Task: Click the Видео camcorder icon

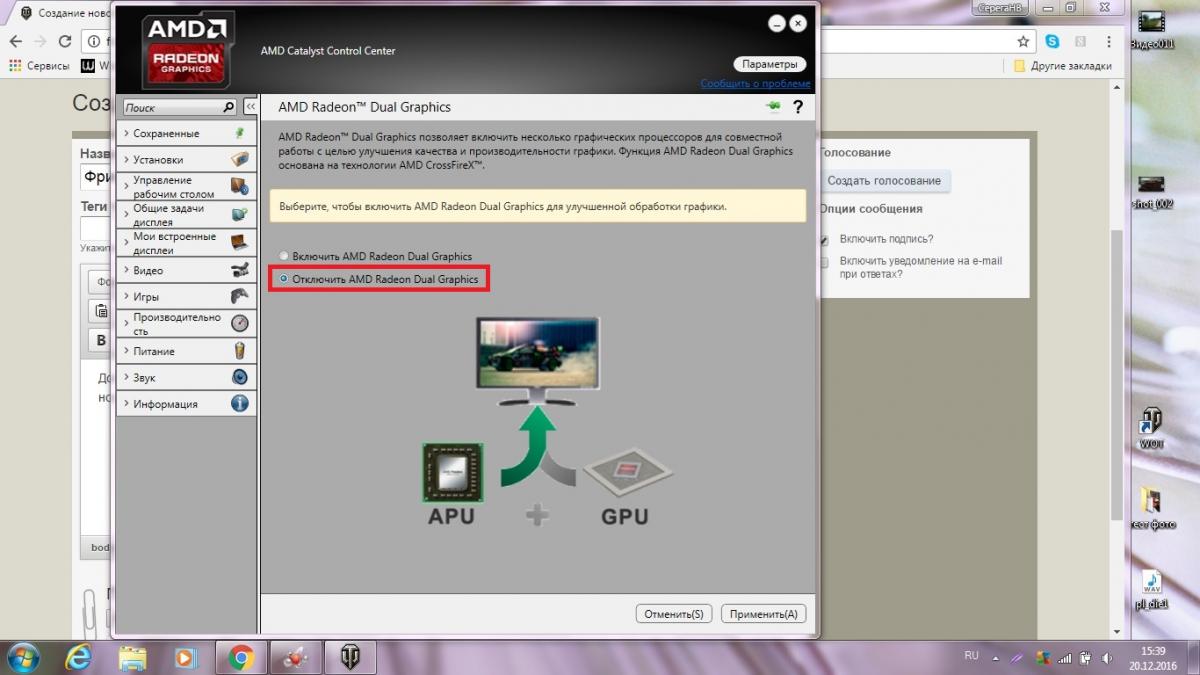Action: pyautogui.click(x=240, y=270)
